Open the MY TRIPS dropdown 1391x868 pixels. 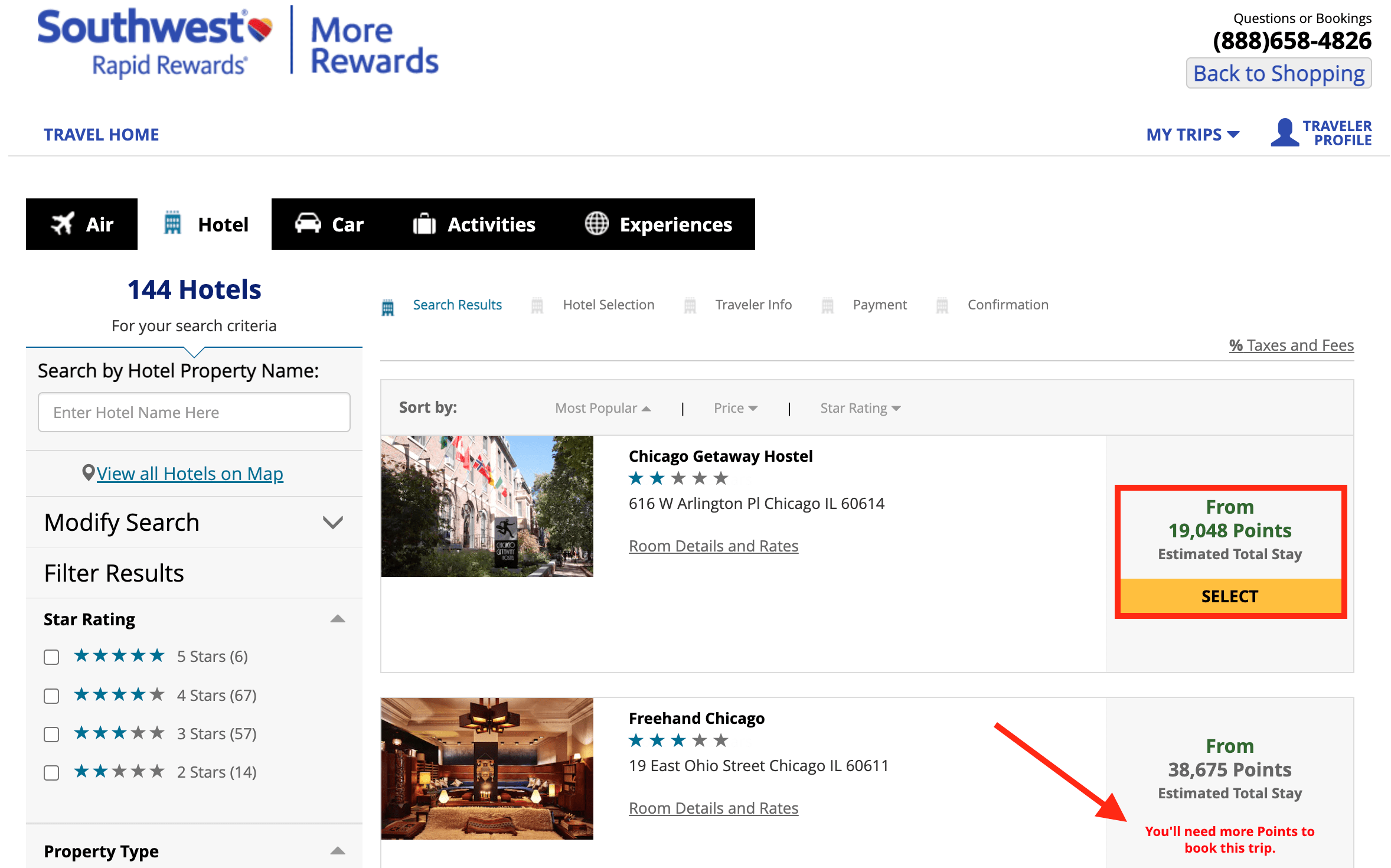coord(1193,135)
